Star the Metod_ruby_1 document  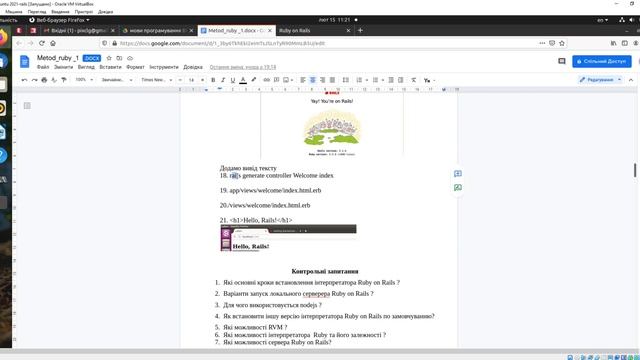(109, 58)
